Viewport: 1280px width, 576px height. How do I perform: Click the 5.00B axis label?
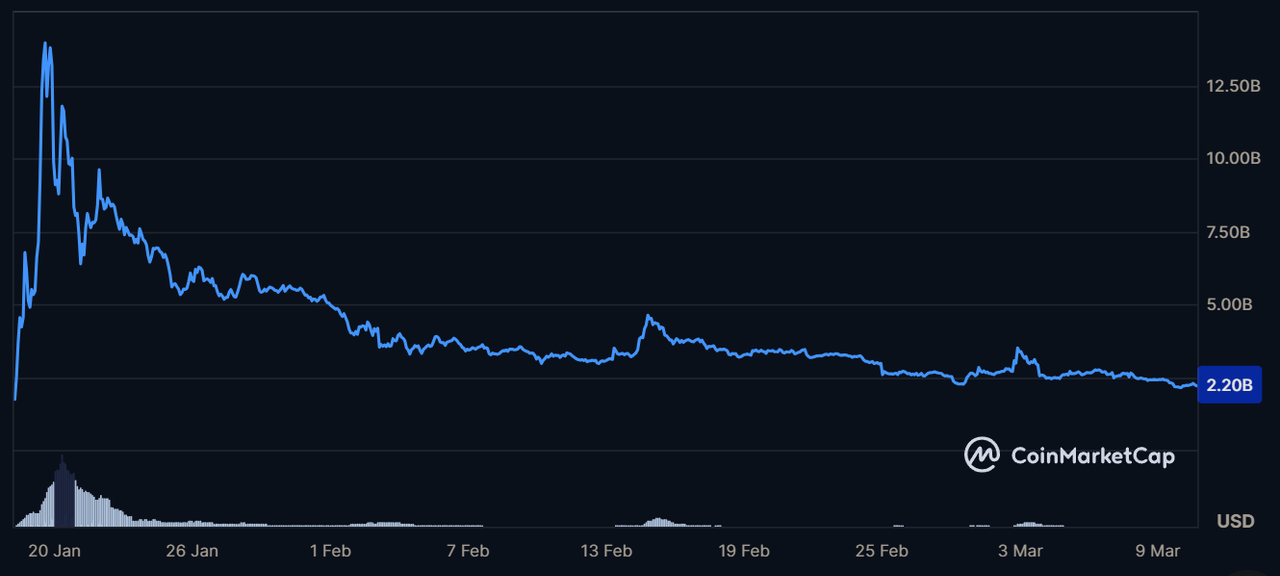pos(1230,305)
